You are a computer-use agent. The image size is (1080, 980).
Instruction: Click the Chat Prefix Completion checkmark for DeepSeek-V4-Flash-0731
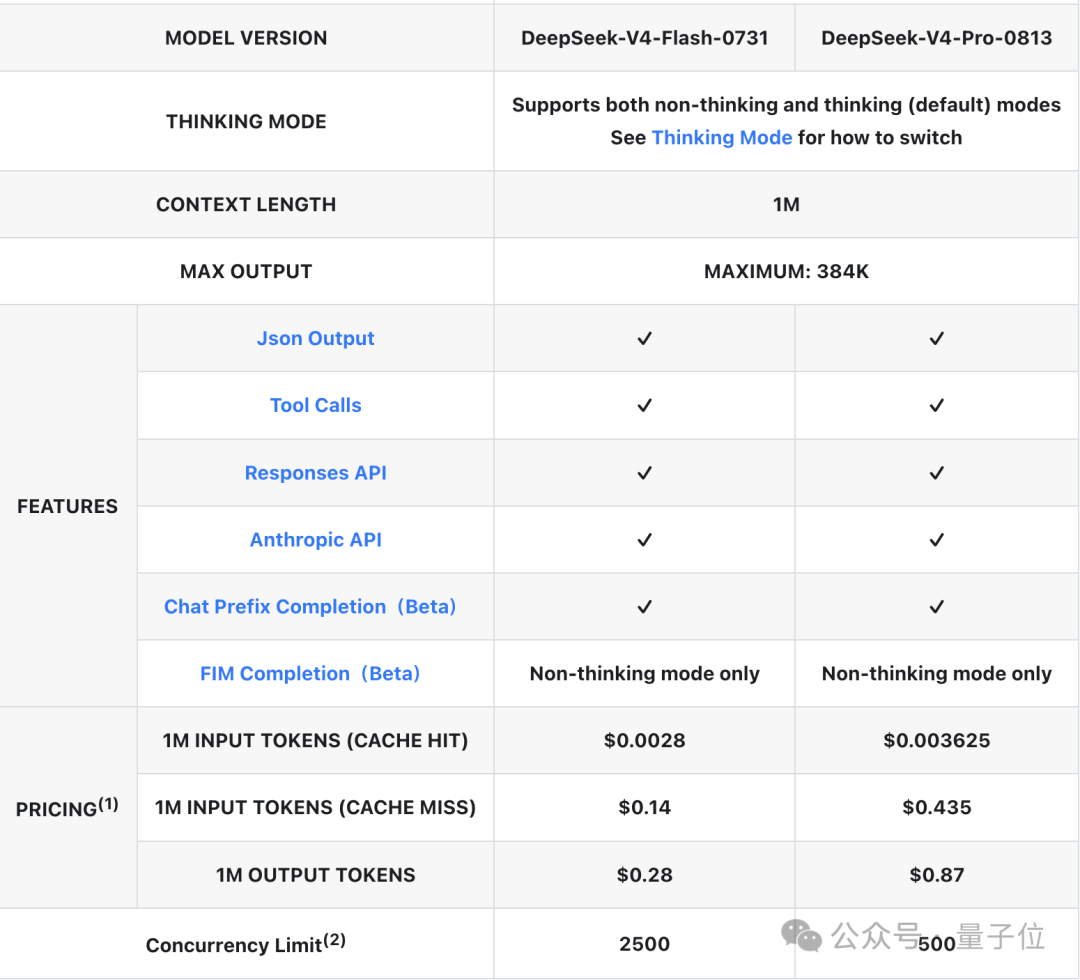pos(645,606)
